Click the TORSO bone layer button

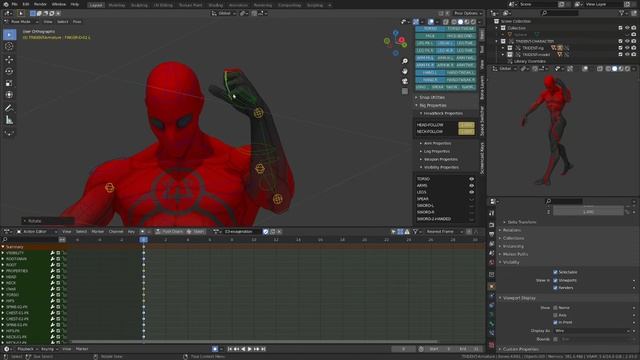(x=430, y=29)
